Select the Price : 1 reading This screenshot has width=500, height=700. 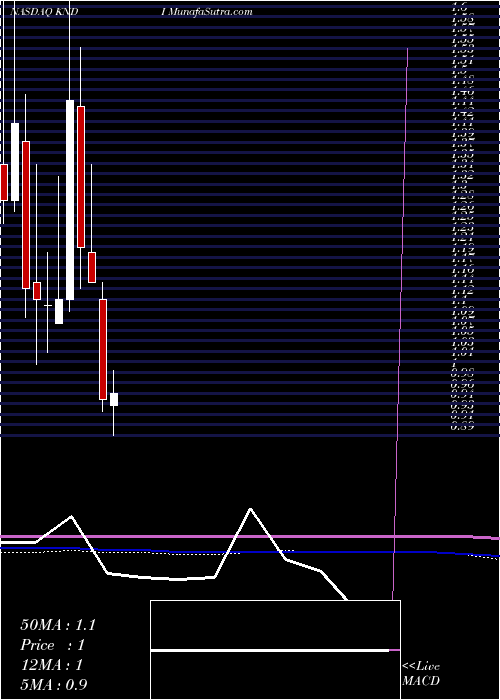pos(52,645)
